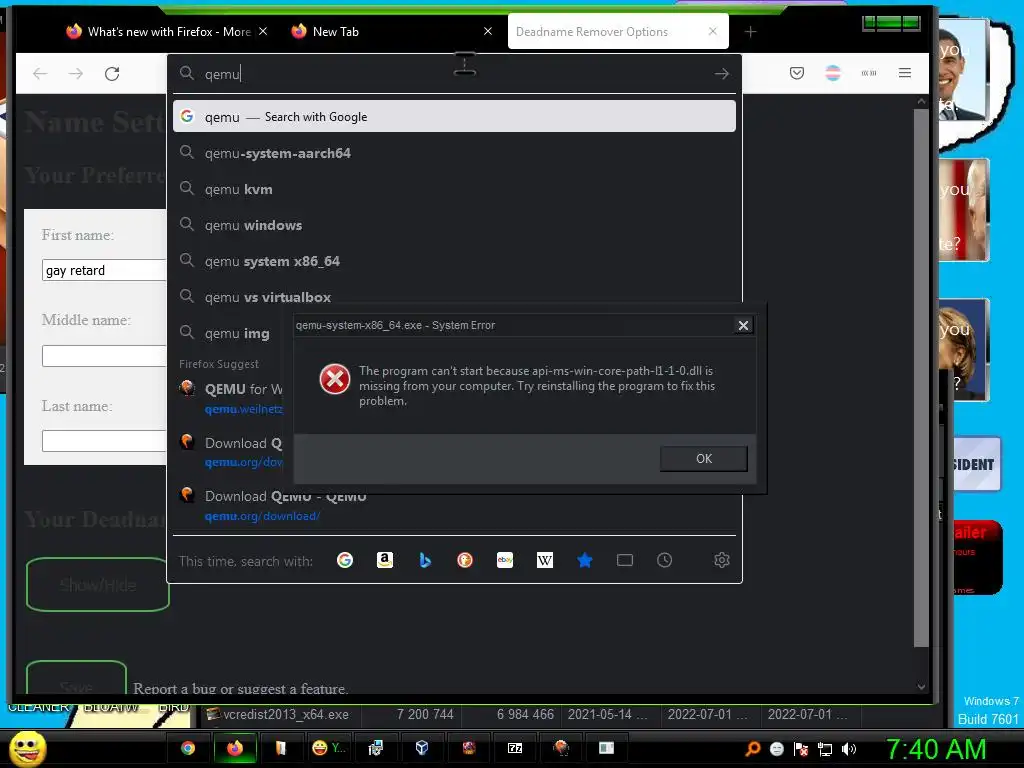Viewport: 1024px width, 768px height.
Task: Click the Middle name input field
Action: coord(104,356)
